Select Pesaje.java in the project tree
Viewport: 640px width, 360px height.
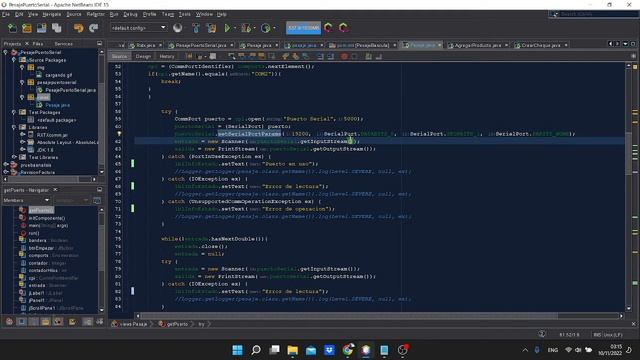(x=57, y=105)
